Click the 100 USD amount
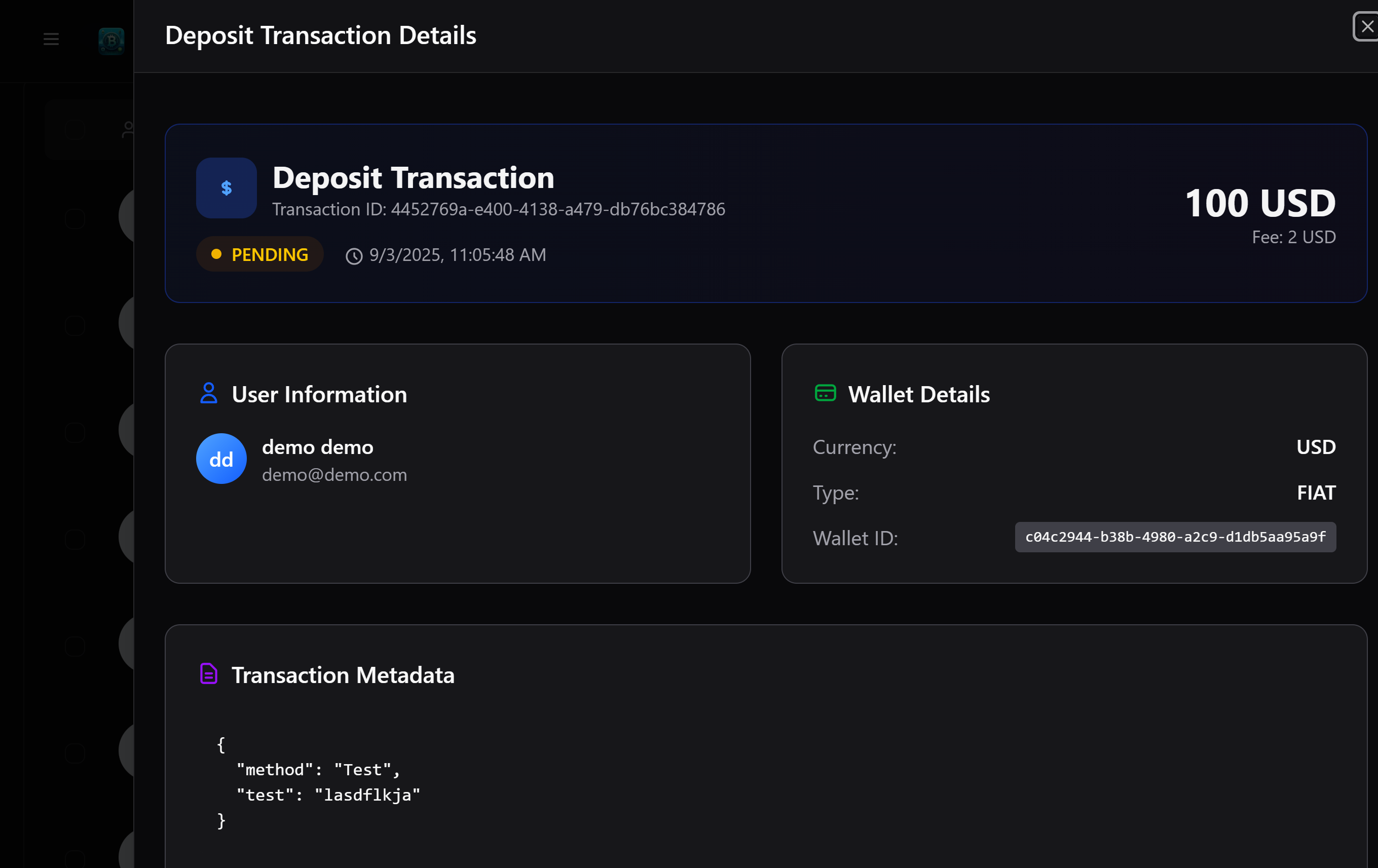Viewport: 1378px width, 868px height. pyautogui.click(x=1260, y=203)
